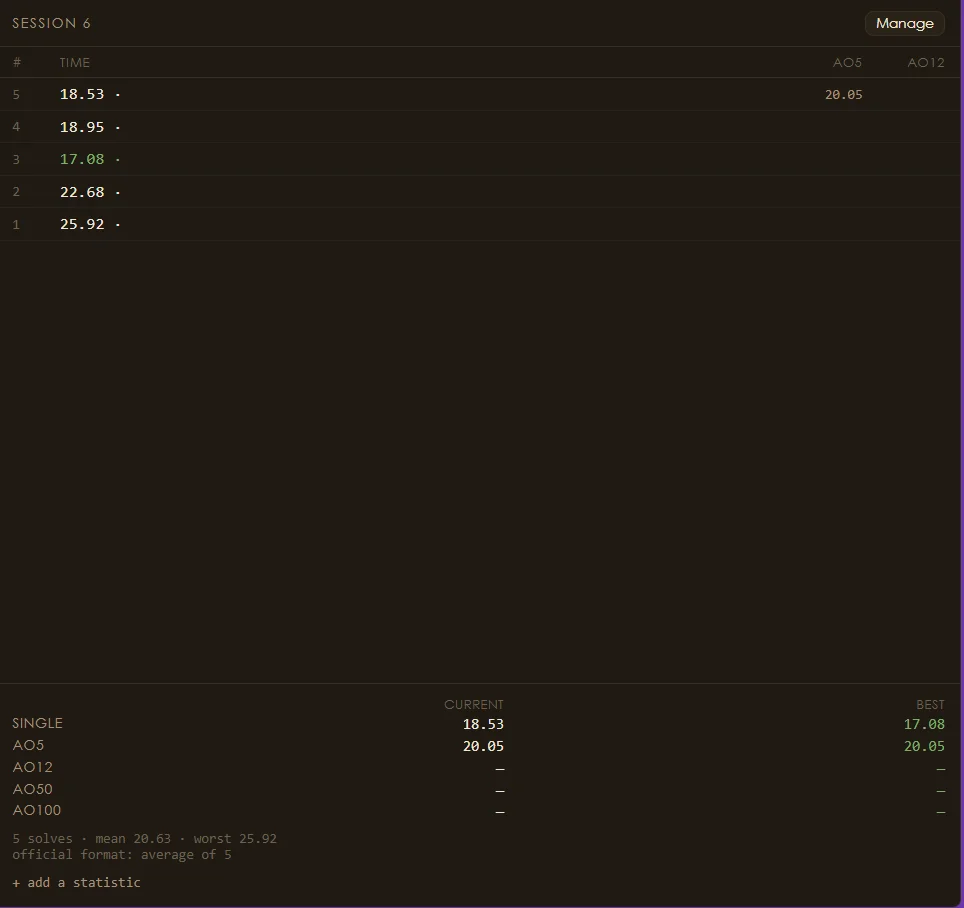Select the 25.92 time in solve row 1
The height and width of the screenshot is (908, 964).
coord(82,224)
